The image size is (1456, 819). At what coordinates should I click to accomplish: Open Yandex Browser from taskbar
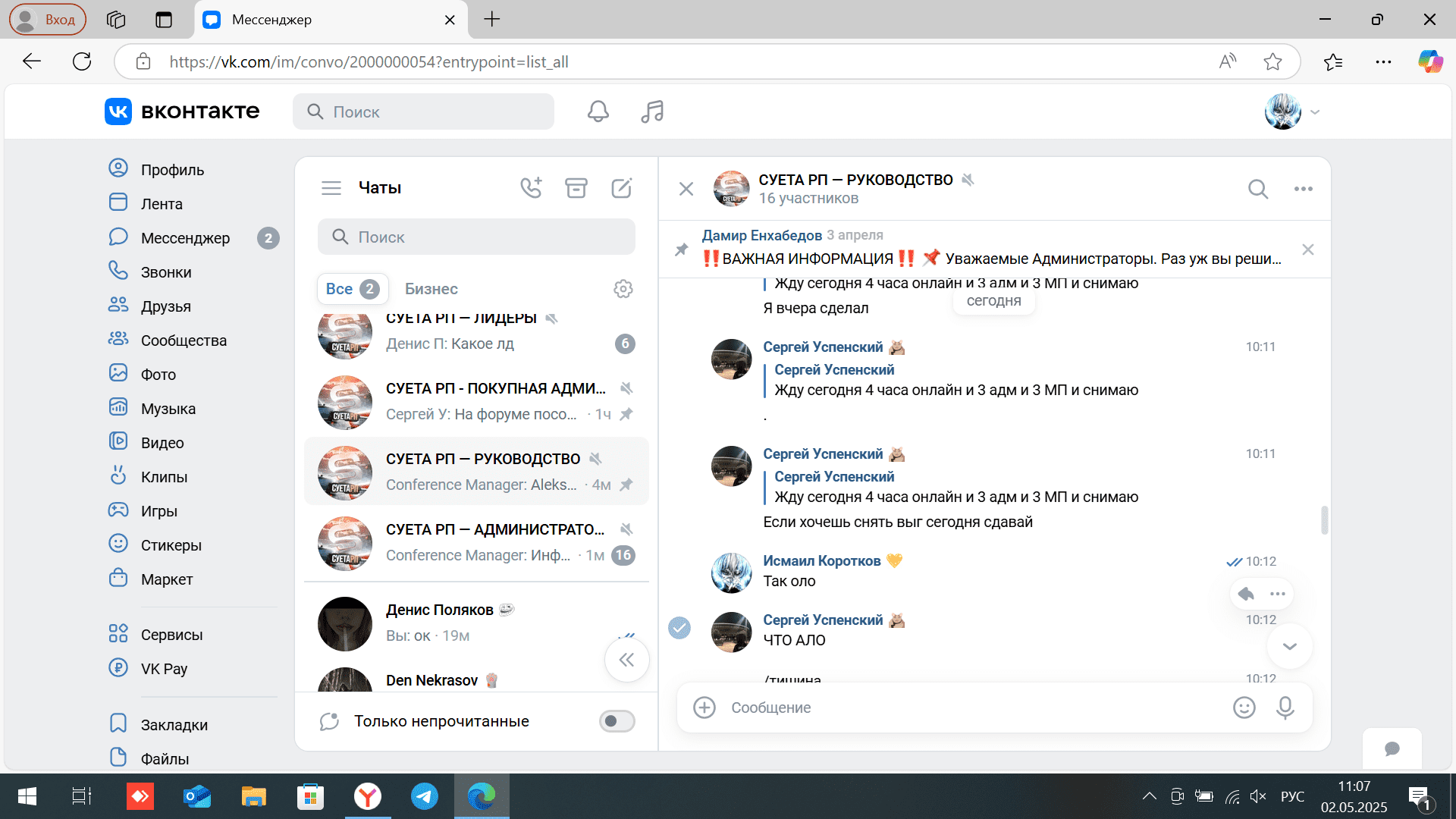pyautogui.click(x=368, y=796)
